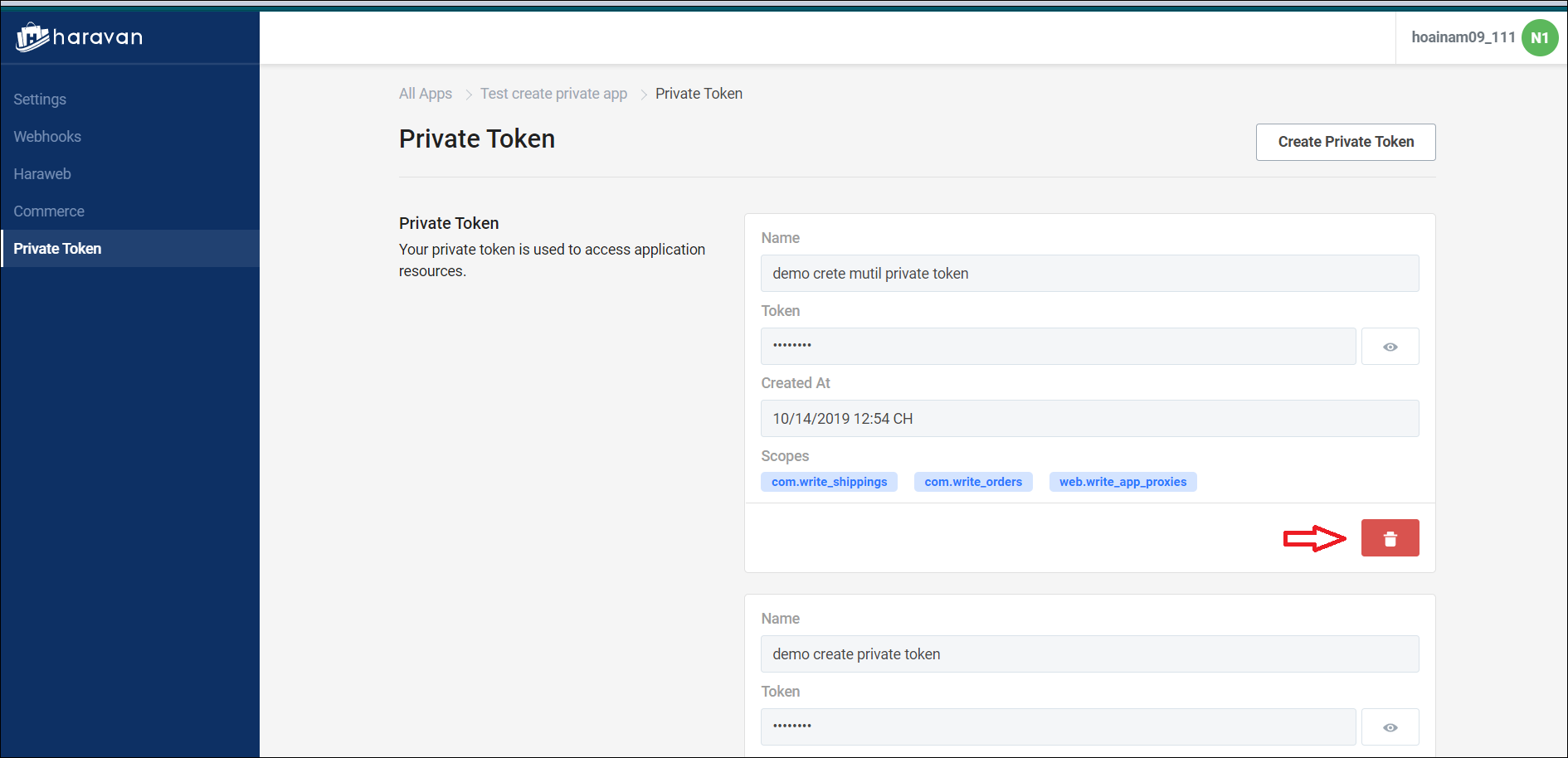
Task: Open Webhooks in the sidebar
Action: [47, 137]
